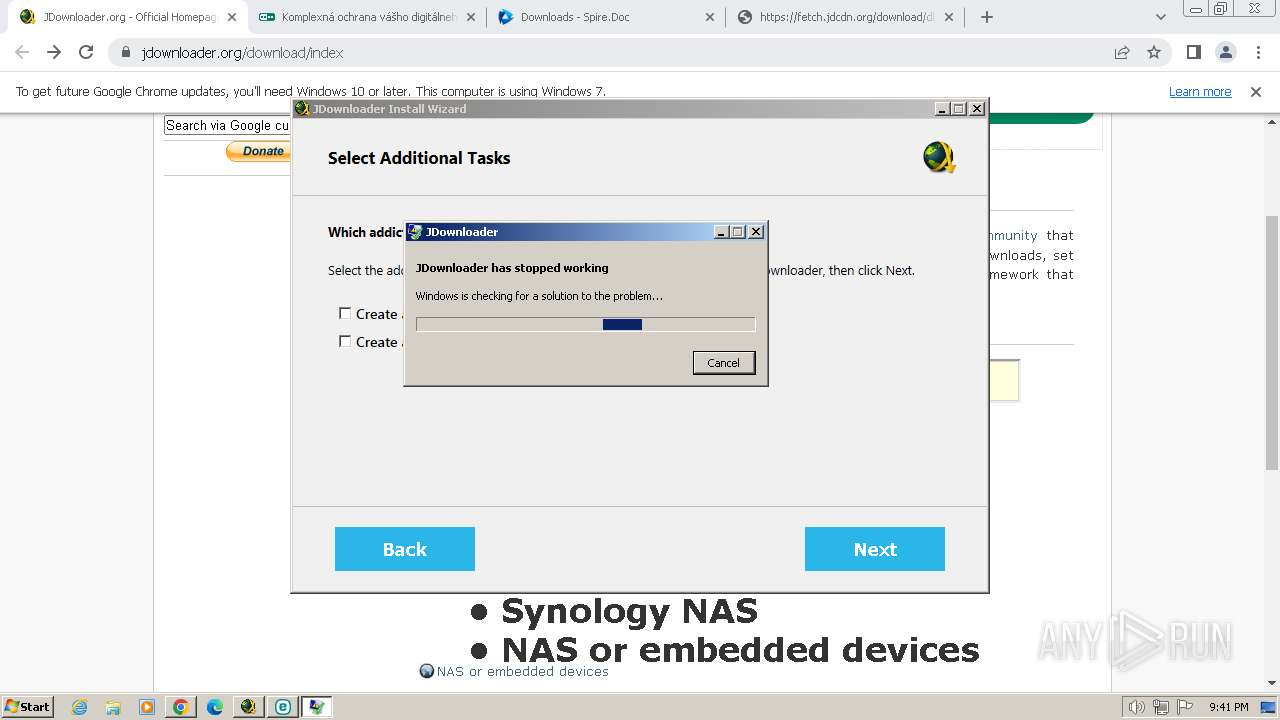
Task: Tick the second Create checkbox in the wizard
Action: pyautogui.click(x=345, y=342)
